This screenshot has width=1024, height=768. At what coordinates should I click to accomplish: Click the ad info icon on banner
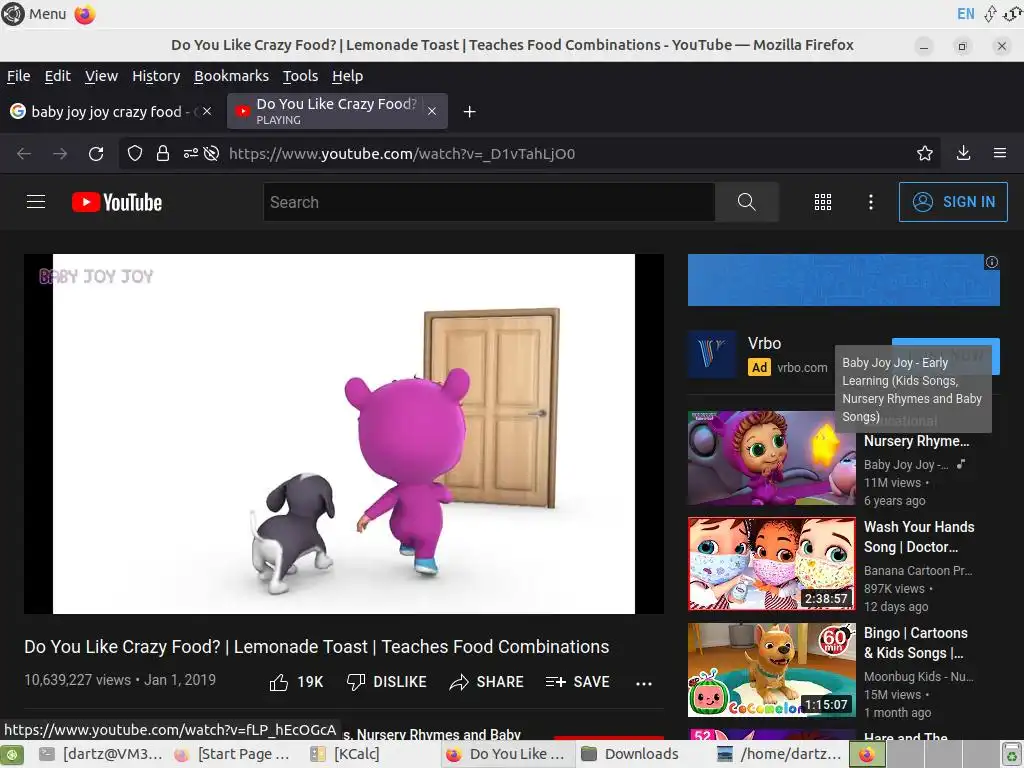tap(991, 263)
